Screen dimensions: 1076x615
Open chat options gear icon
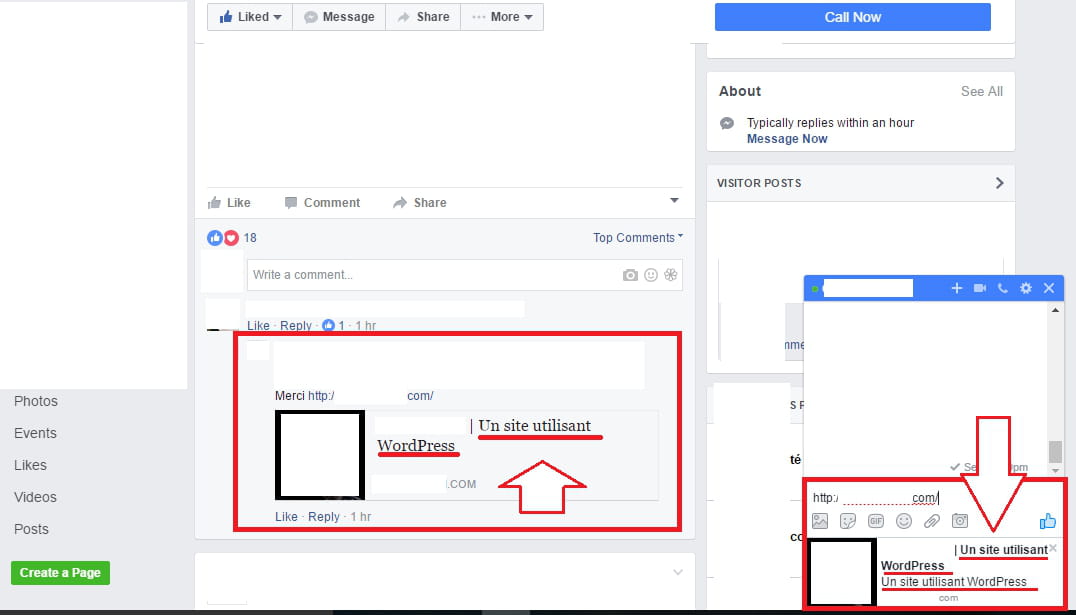coord(1026,288)
